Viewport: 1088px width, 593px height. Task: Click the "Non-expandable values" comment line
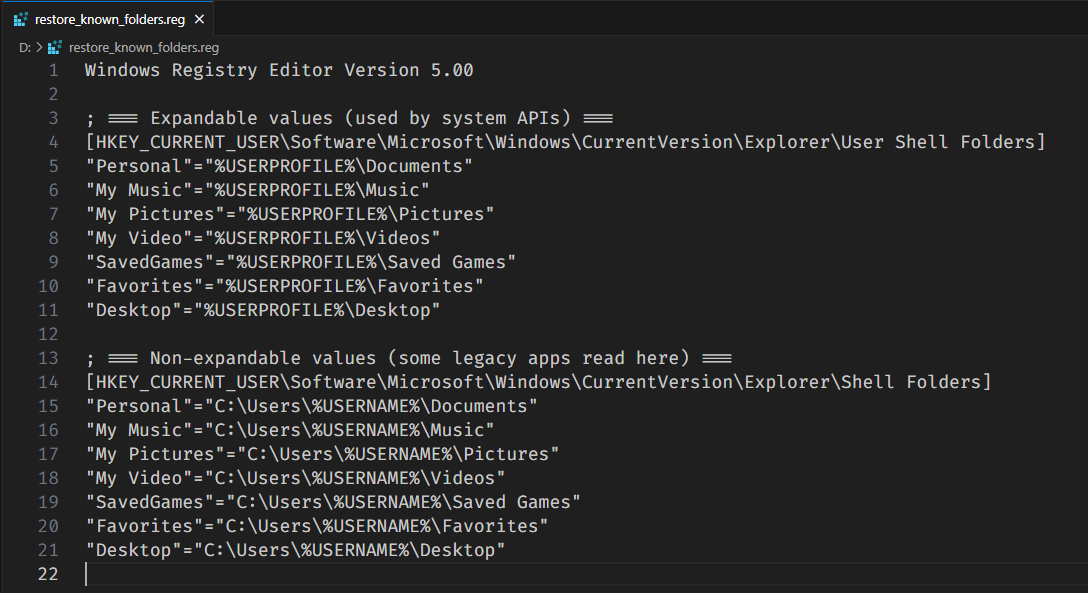408,358
